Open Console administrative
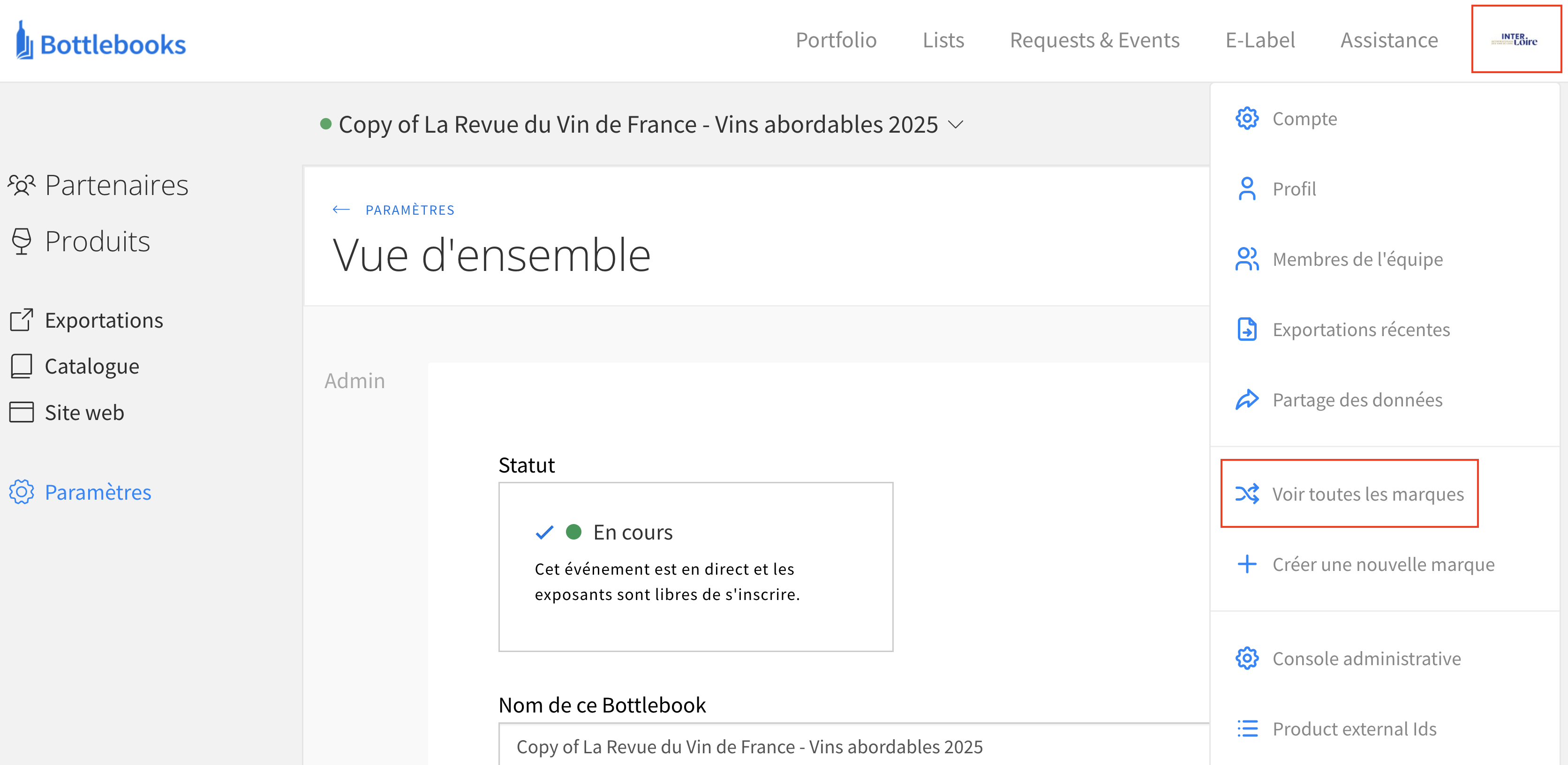Viewport: 1568px width, 765px height. 1366,659
